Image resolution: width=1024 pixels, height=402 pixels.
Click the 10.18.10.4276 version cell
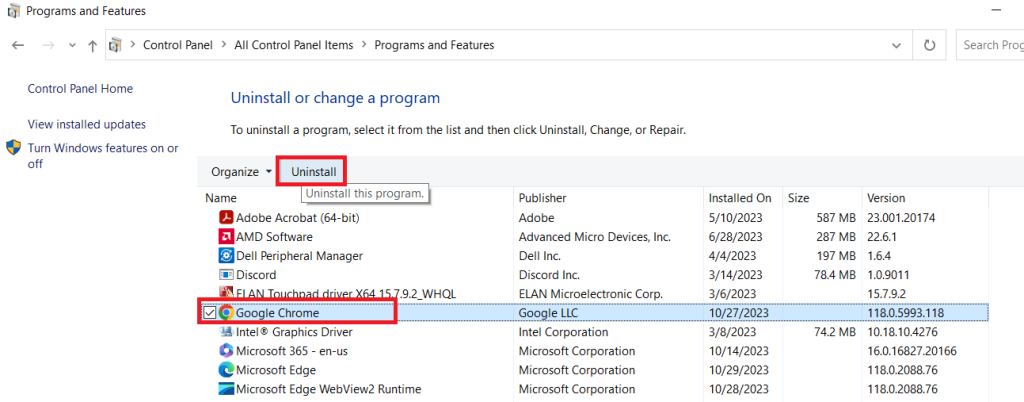pos(903,332)
